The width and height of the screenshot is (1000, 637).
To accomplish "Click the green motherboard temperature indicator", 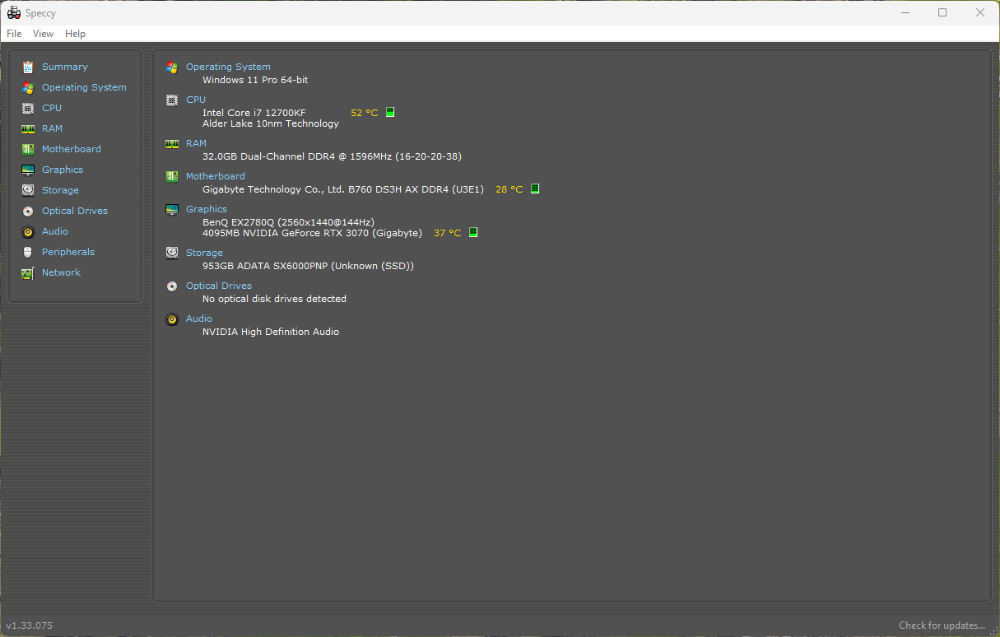I will coord(534,189).
